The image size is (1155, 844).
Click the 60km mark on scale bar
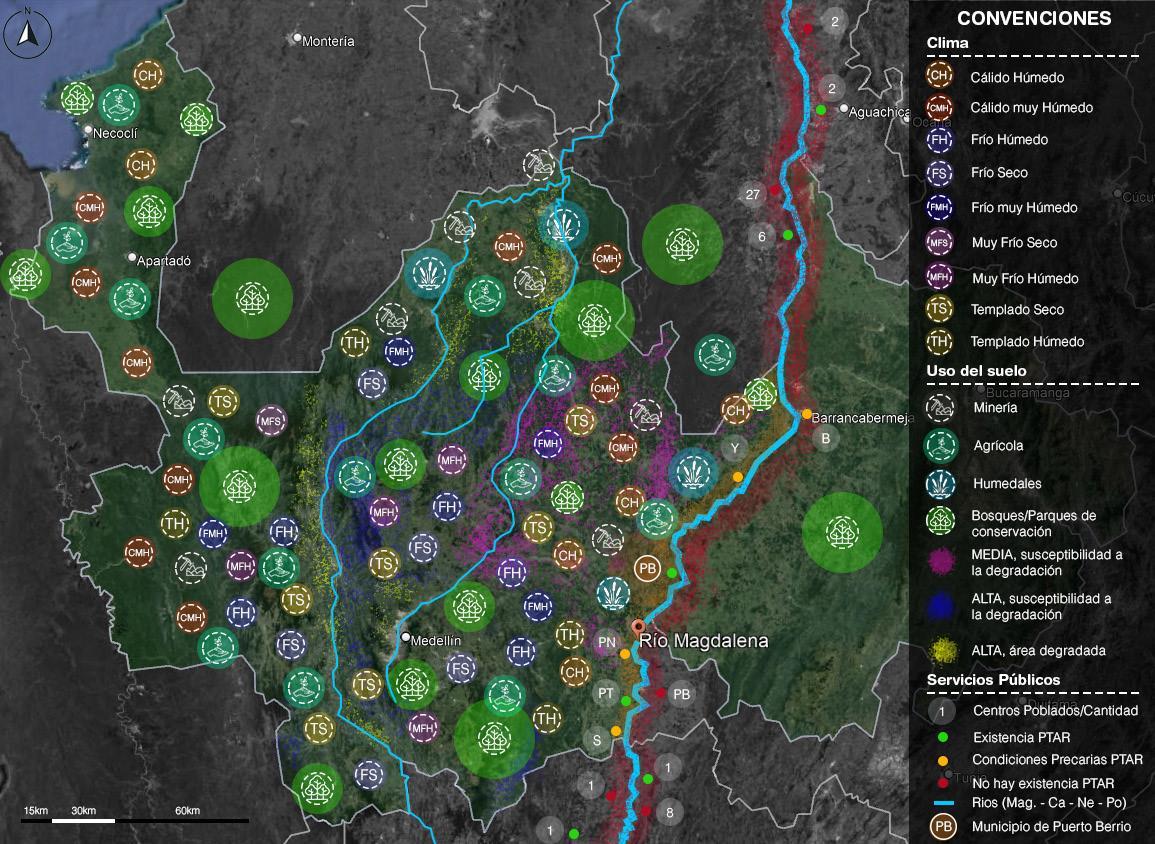pyautogui.click(x=187, y=810)
